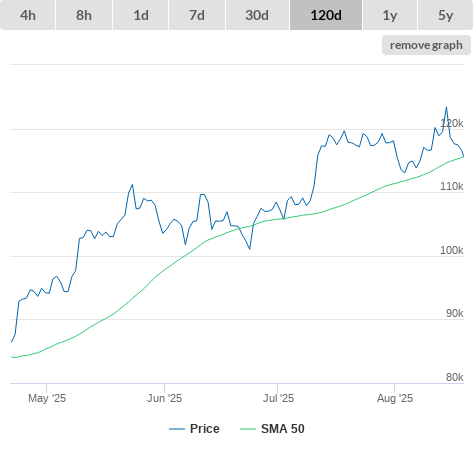Image resolution: width=474 pixels, height=455 pixels.
Task: Click the price peak above 120k
Action: coord(446,107)
